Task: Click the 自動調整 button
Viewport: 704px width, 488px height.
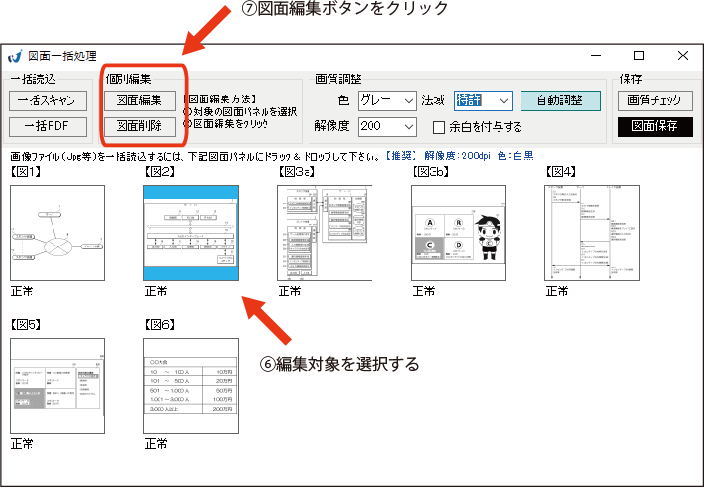Action: tap(560, 100)
